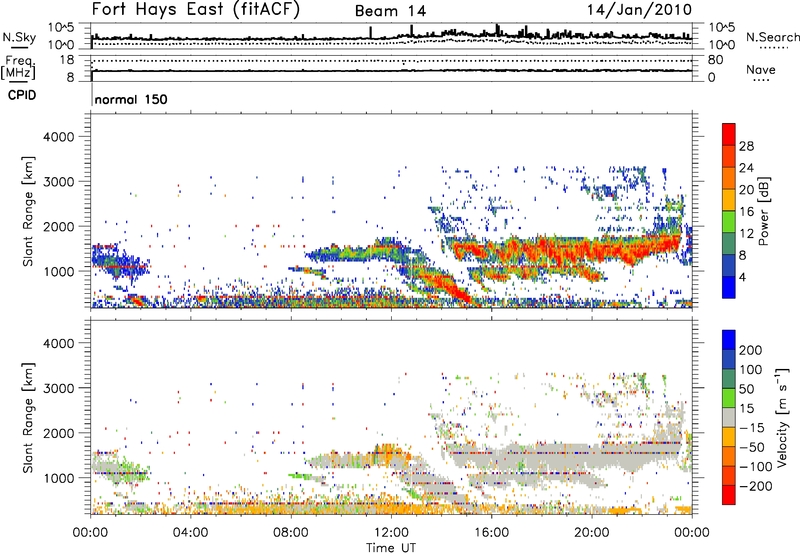
Task: Click the "Time UT" axis title
Action: coord(391,548)
